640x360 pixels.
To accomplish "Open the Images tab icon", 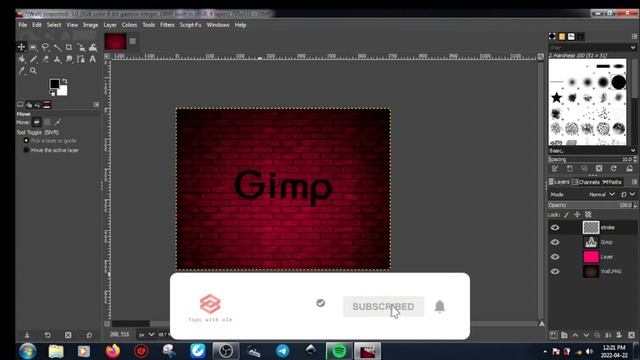I will (x=47, y=105).
